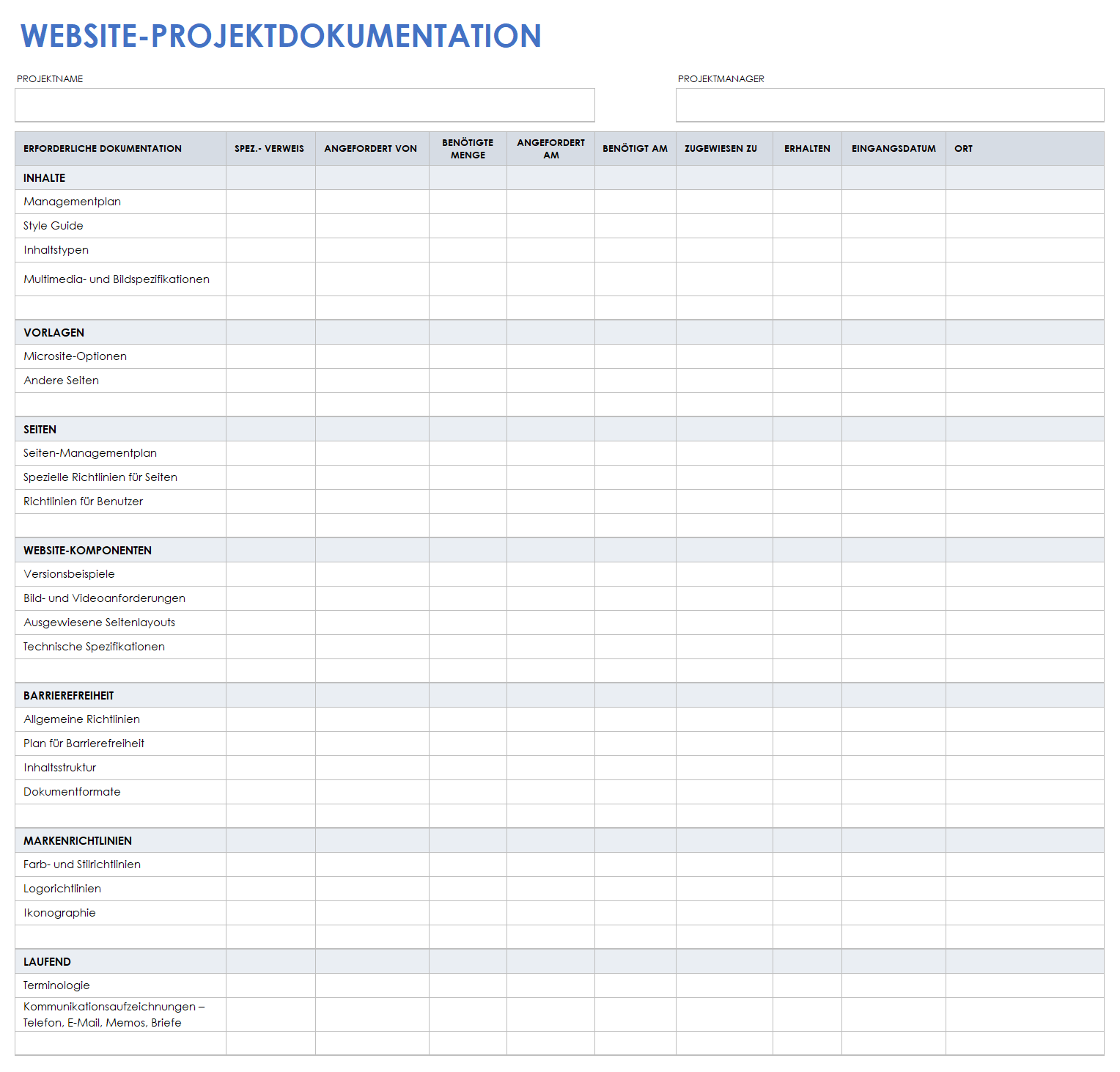
Task: Select the Eingangsdatum column header
Action: [894, 149]
